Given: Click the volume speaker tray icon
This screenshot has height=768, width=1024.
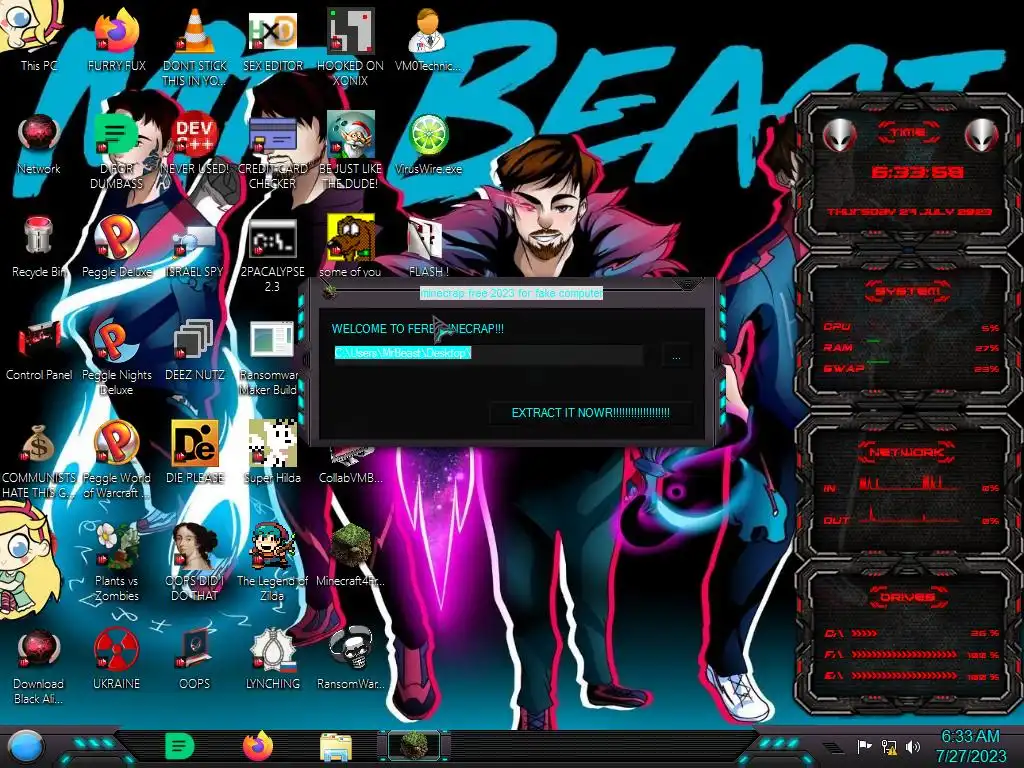Looking at the screenshot, I should [x=912, y=746].
